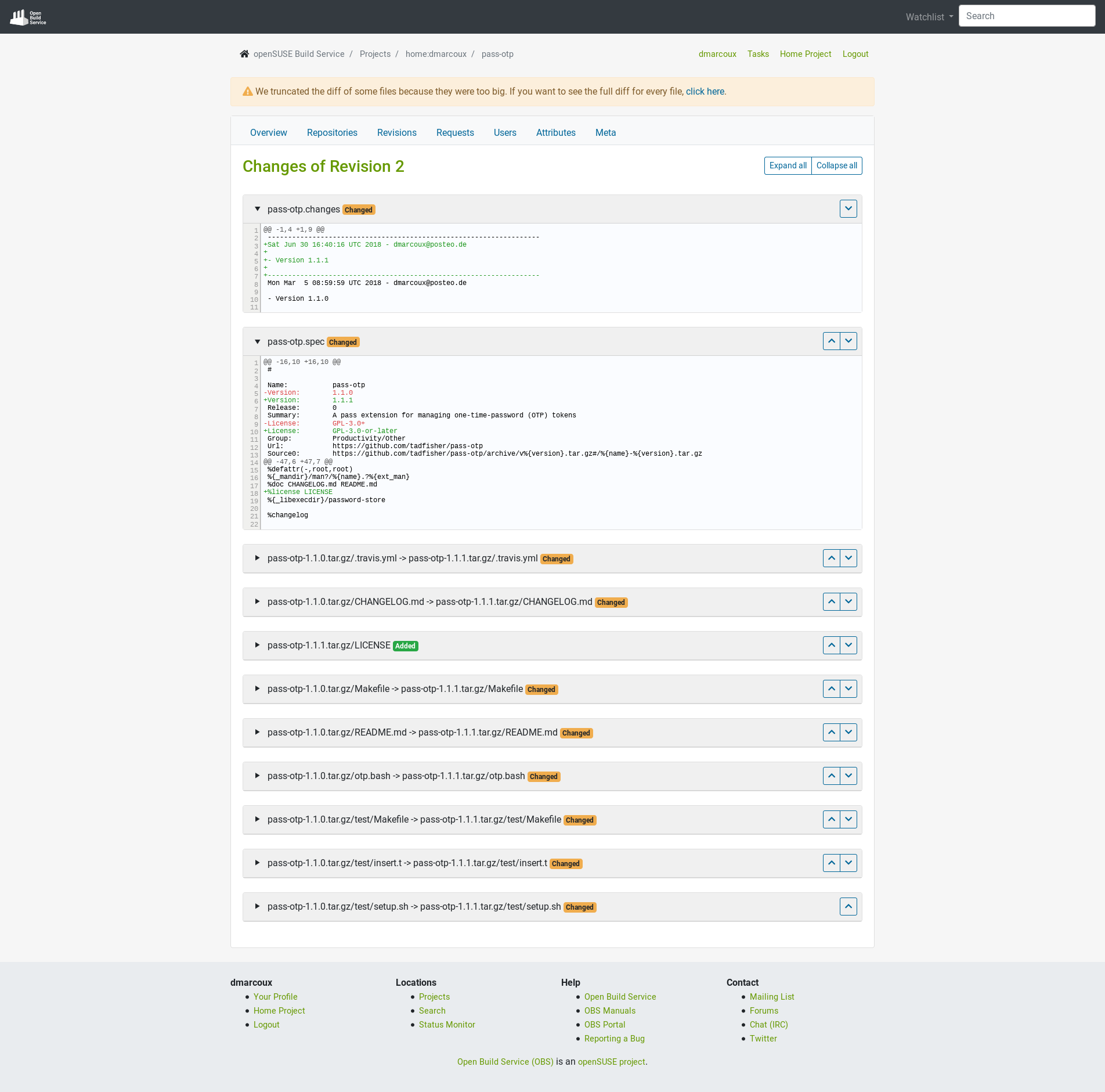Click the down arrow on the pass-otp.changes header

[848, 208]
